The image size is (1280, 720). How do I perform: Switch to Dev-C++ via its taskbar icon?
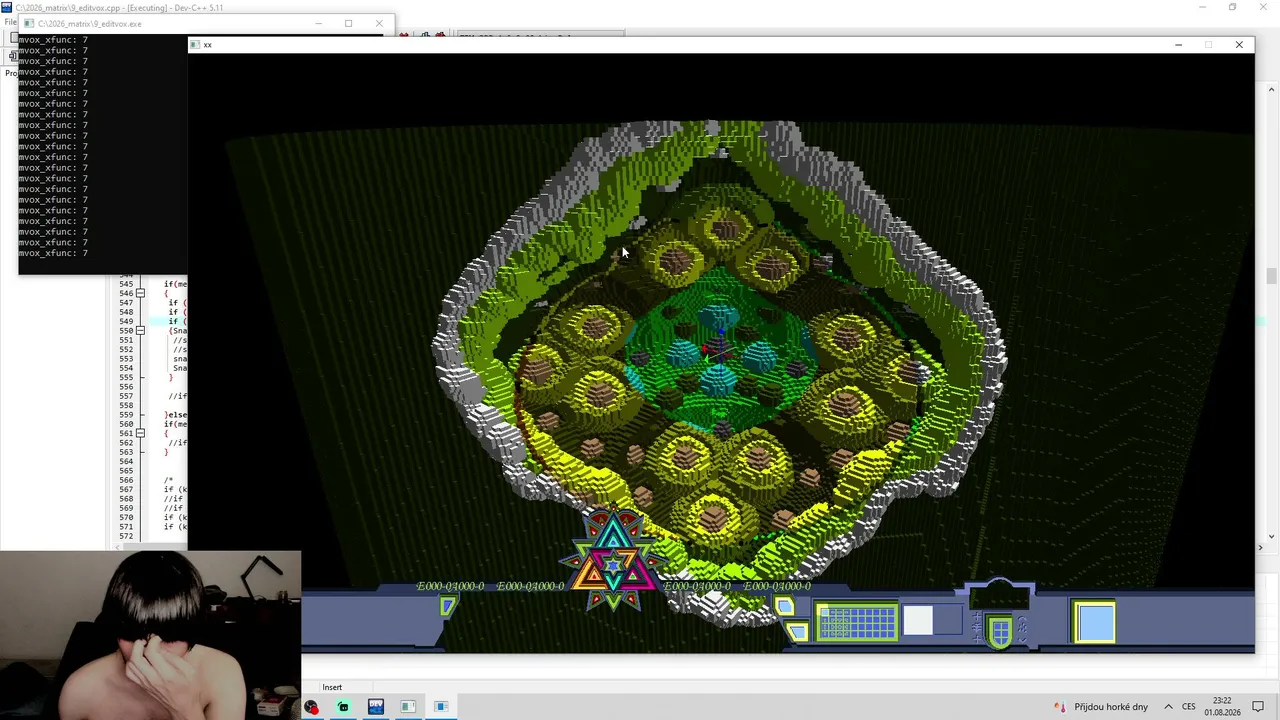click(376, 707)
